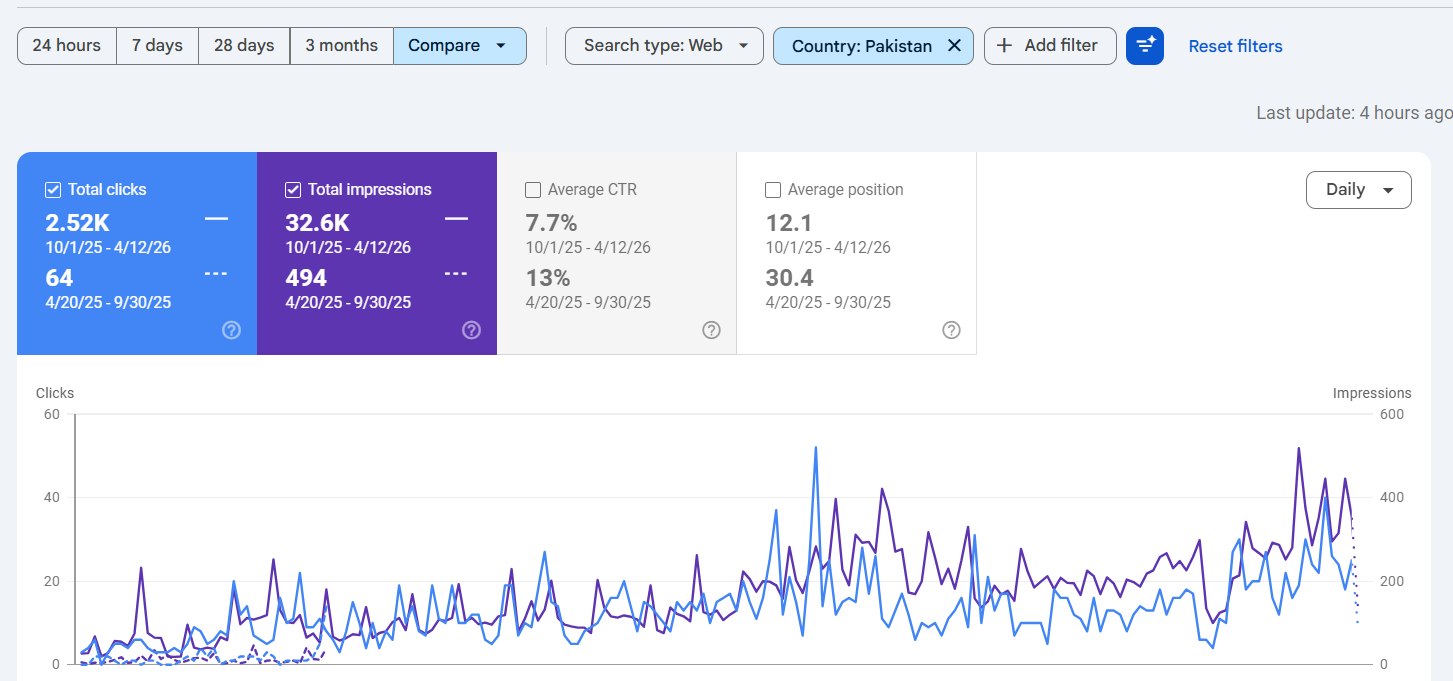Viewport: 1453px width, 681px height.
Task: Enable the Average CTR checkbox
Action: 533,190
